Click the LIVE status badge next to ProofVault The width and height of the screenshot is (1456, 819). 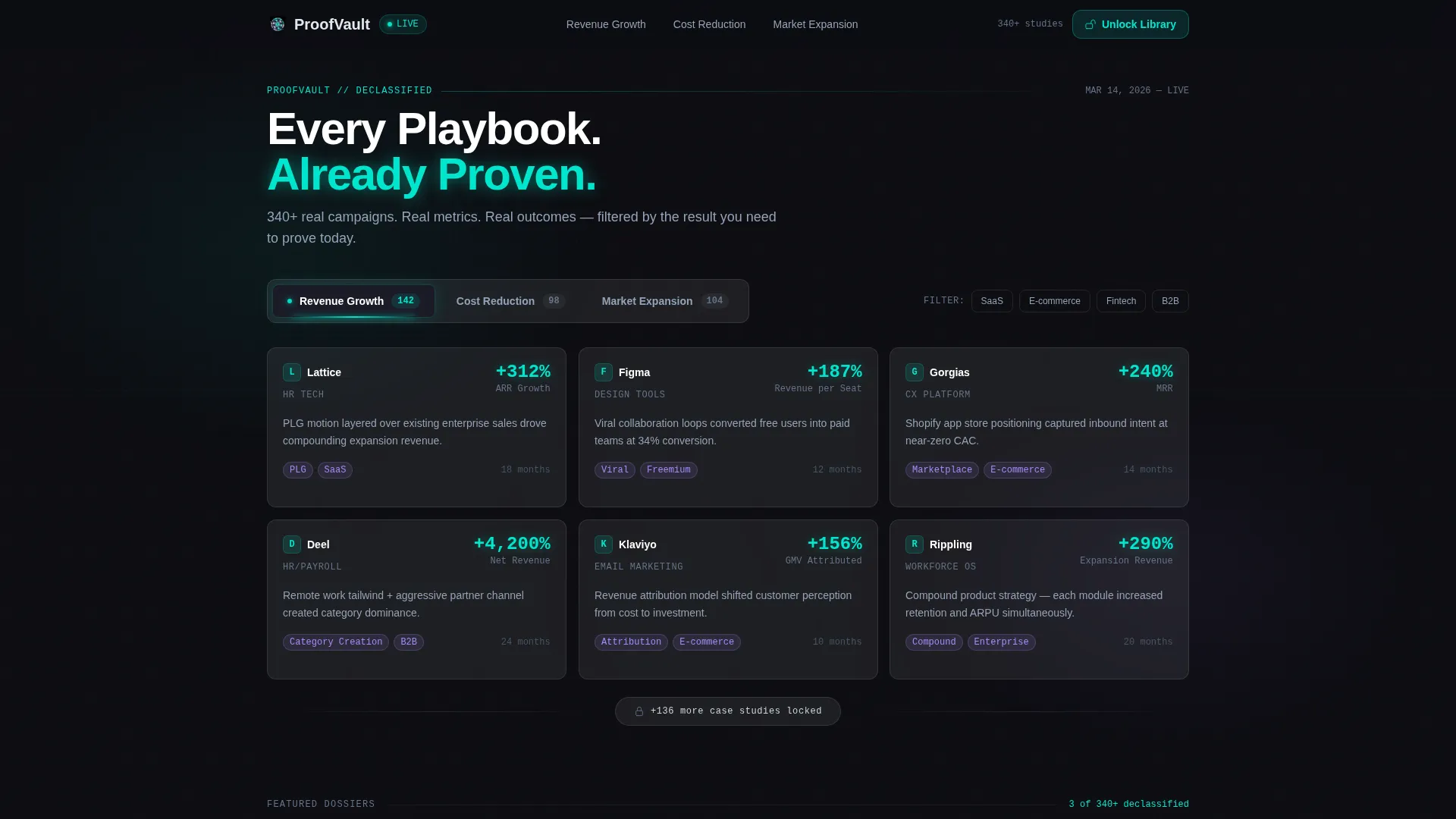tap(403, 24)
